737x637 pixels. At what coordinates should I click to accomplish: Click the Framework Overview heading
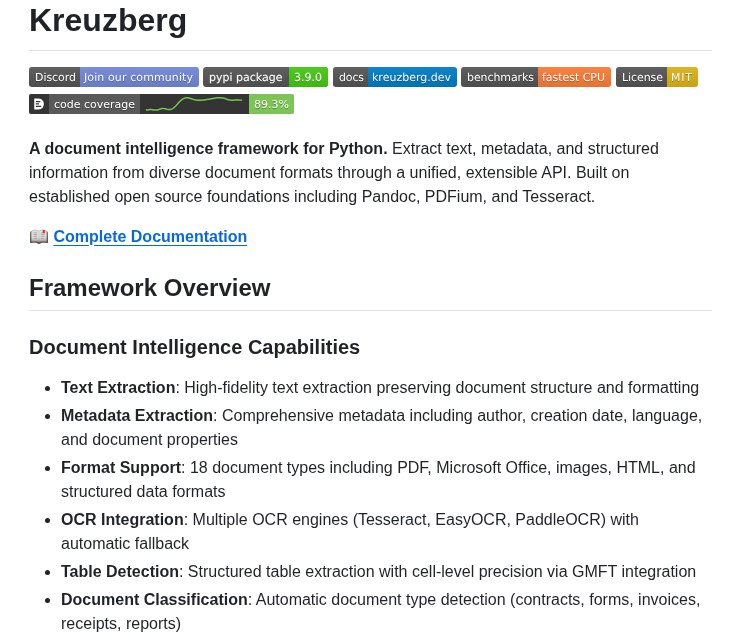tap(149, 288)
